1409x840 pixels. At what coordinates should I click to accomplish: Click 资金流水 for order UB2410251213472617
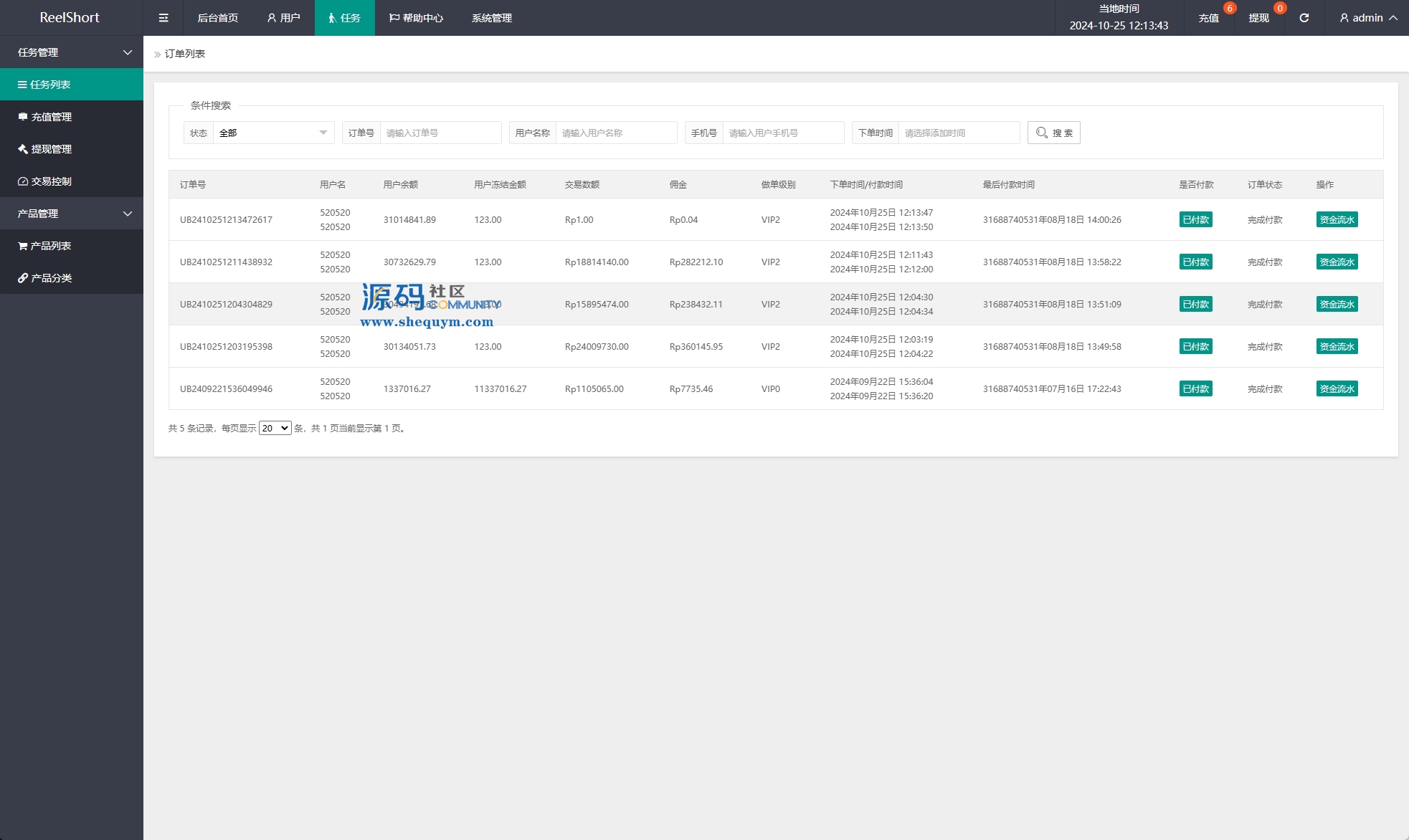pos(1337,220)
